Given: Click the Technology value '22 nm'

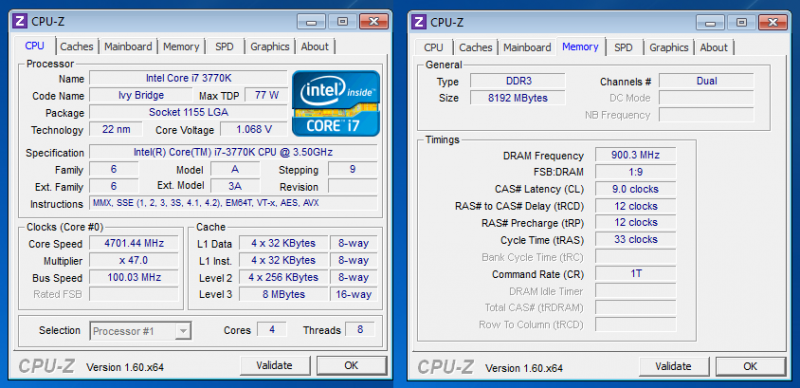Looking at the screenshot, I should point(116,129).
